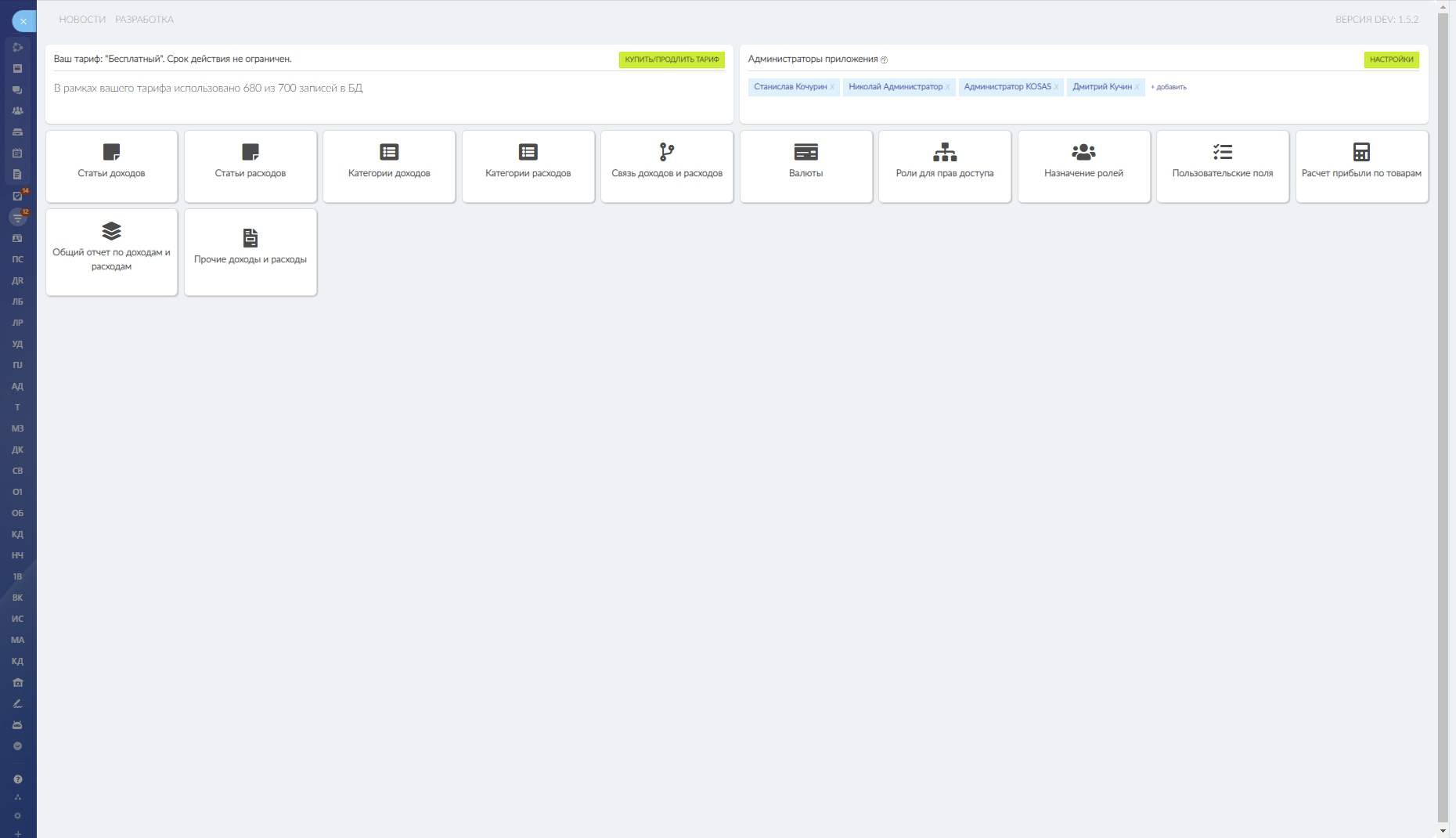Viewport: 1456px width, 838px height.
Task: Open the Категории доходов tile
Action: point(389,166)
